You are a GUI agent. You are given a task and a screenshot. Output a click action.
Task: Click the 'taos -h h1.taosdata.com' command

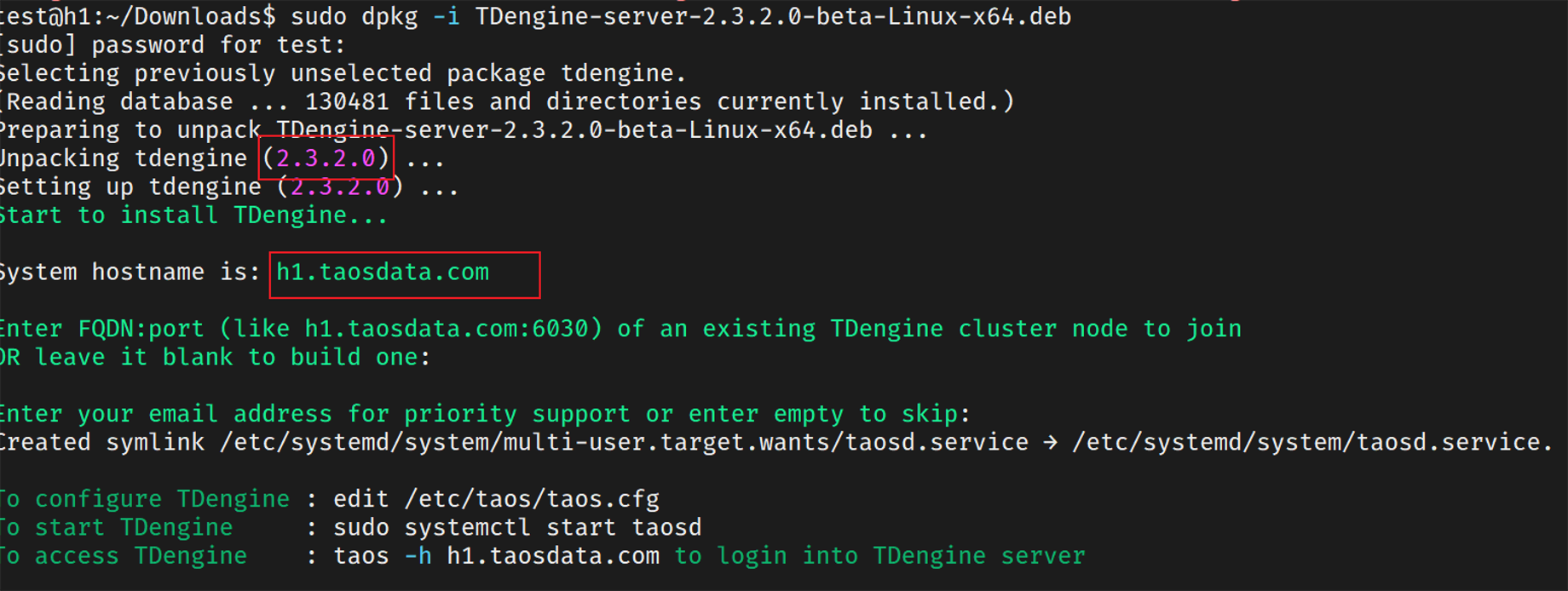pos(496,556)
